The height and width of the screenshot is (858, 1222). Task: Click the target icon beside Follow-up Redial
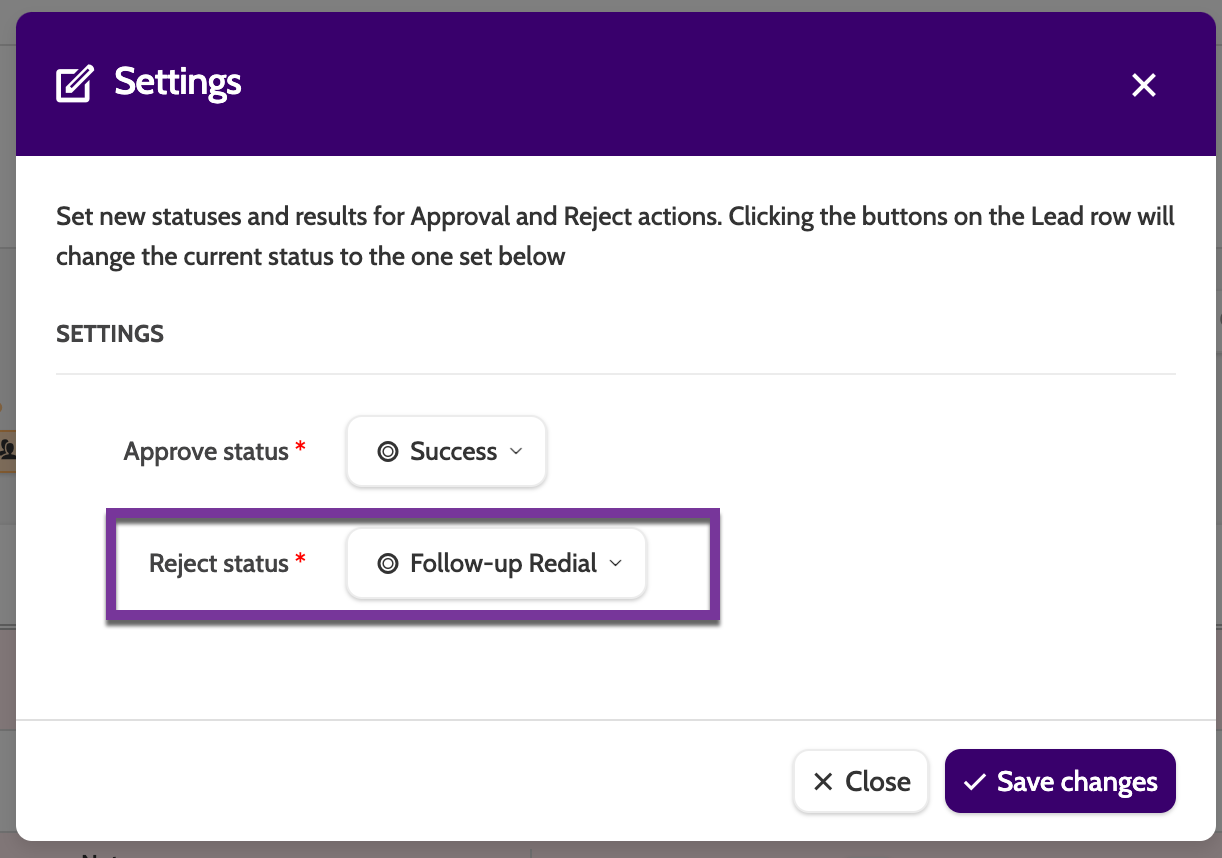(x=388, y=564)
